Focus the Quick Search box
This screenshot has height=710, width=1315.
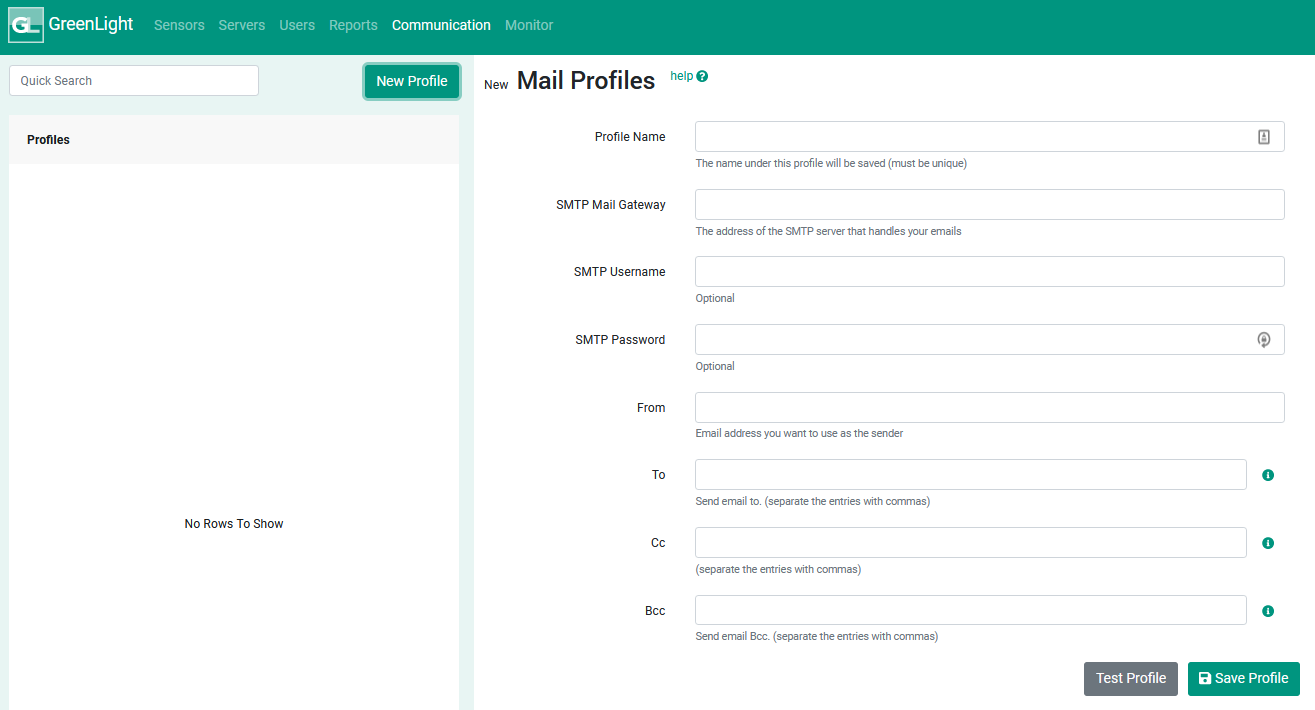click(134, 81)
